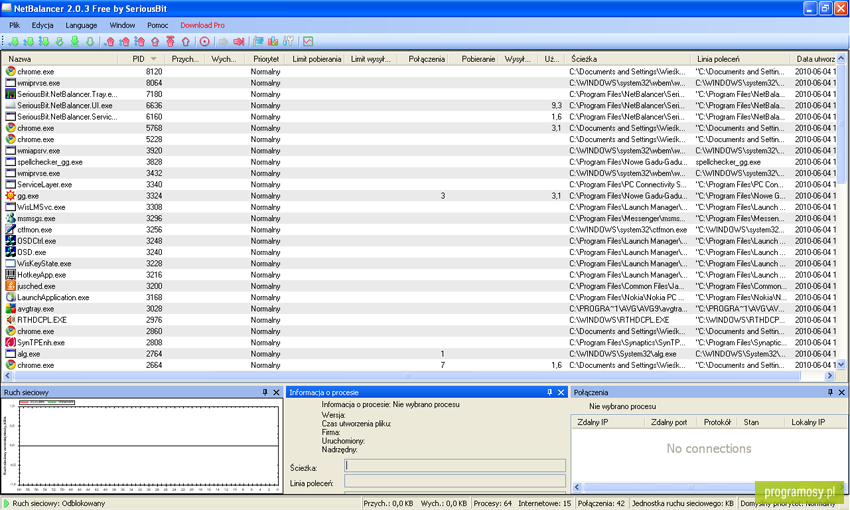
Task: Click the Ruch sieciowy: Odblokowany status text
Action: click(x=59, y=503)
